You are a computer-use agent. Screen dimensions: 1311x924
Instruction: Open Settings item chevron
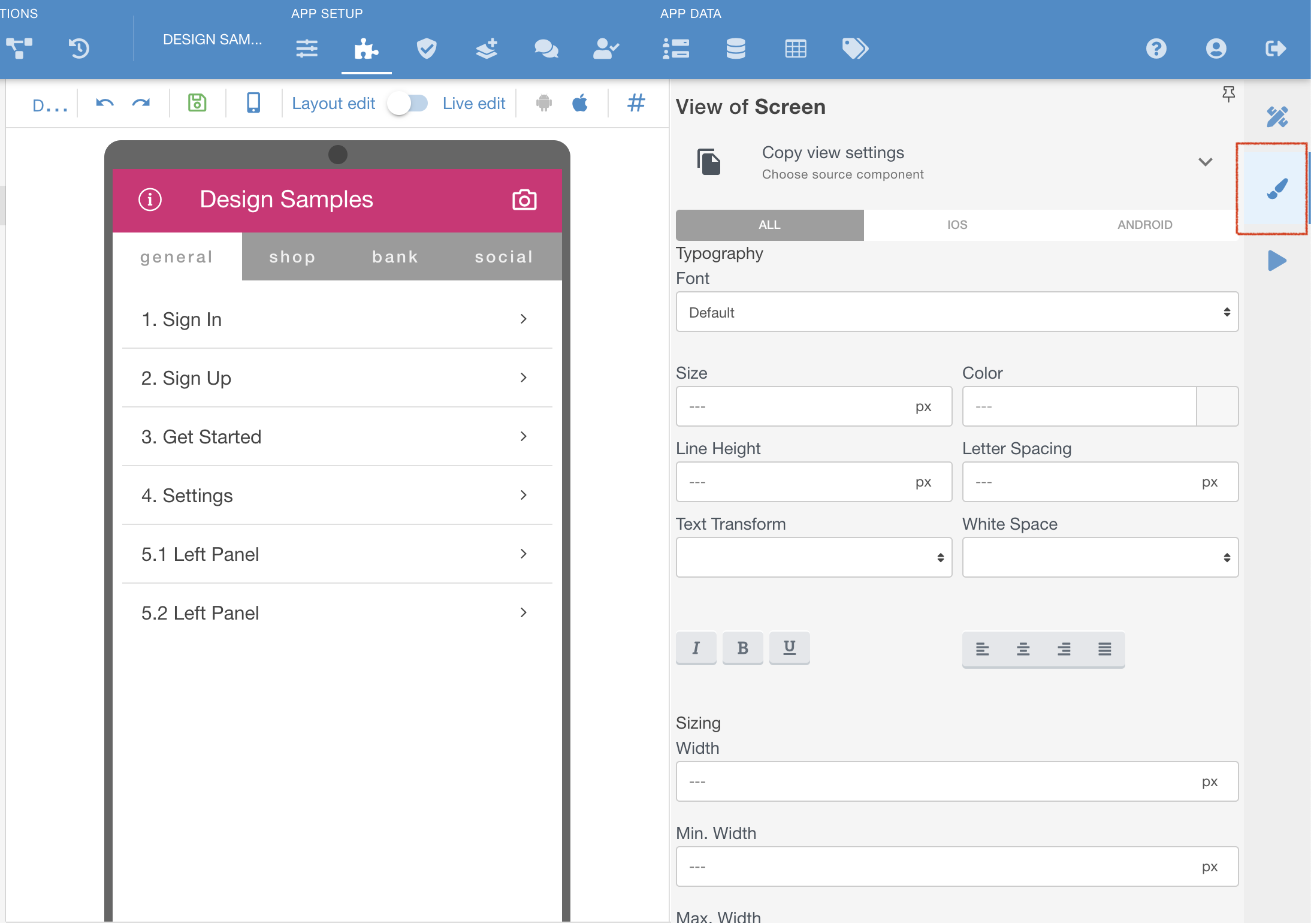click(x=524, y=495)
